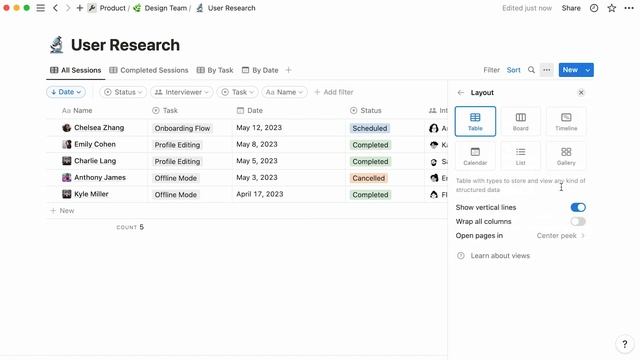
Task: Click the Task column header
Action: tap(164, 111)
